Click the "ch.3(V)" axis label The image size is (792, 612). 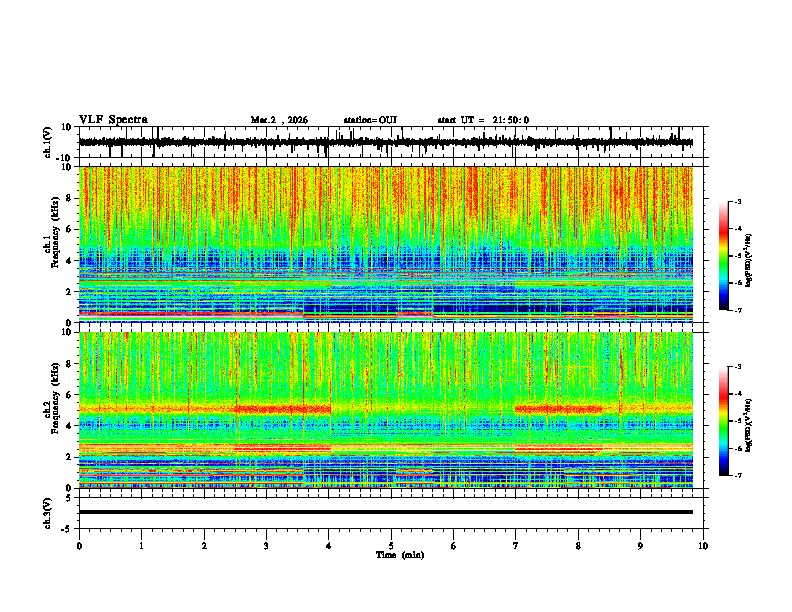pyautogui.click(x=47, y=513)
